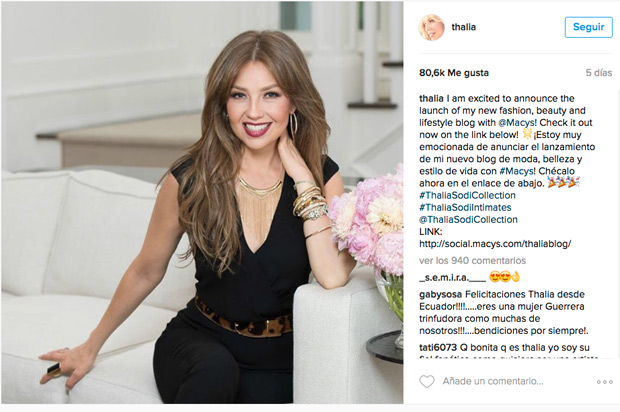Screen dimensions: 620x412
Task: Open commenter tati6073 profile
Action: (x=438, y=348)
